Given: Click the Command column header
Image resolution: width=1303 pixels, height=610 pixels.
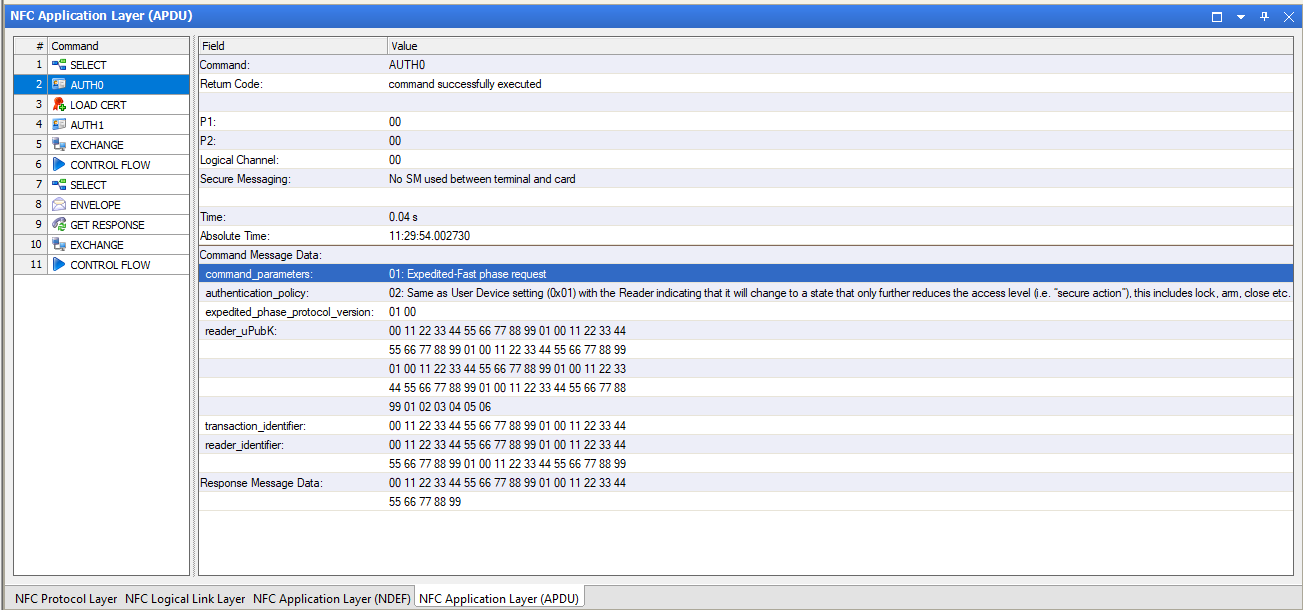Looking at the screenshot, I should tap(118, 46).
